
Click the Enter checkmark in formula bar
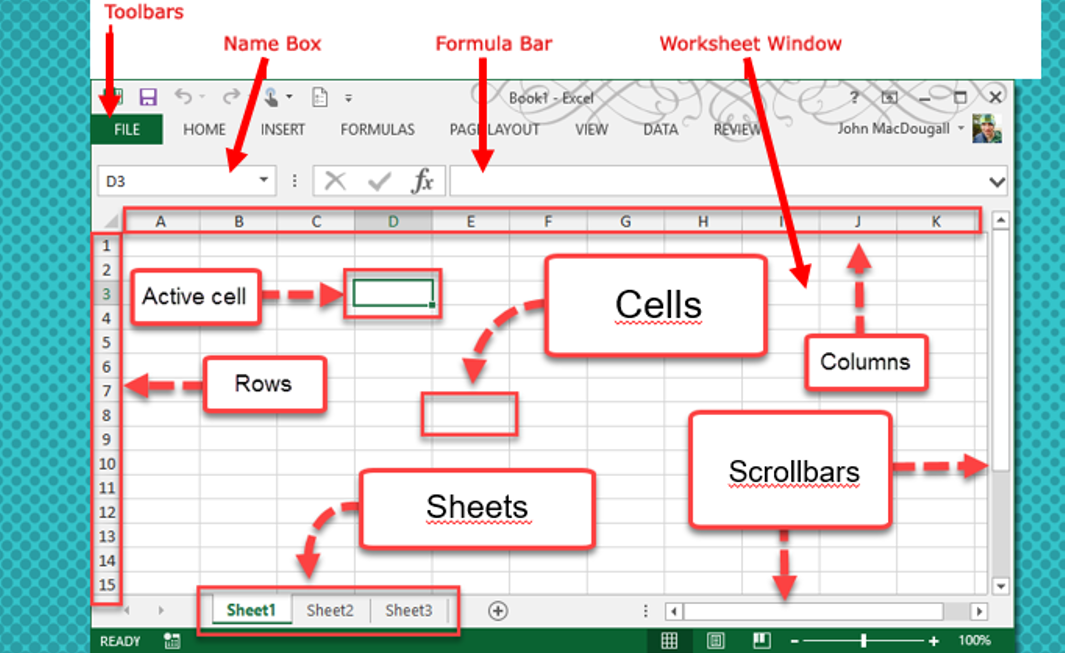click(x=379, y=181)
